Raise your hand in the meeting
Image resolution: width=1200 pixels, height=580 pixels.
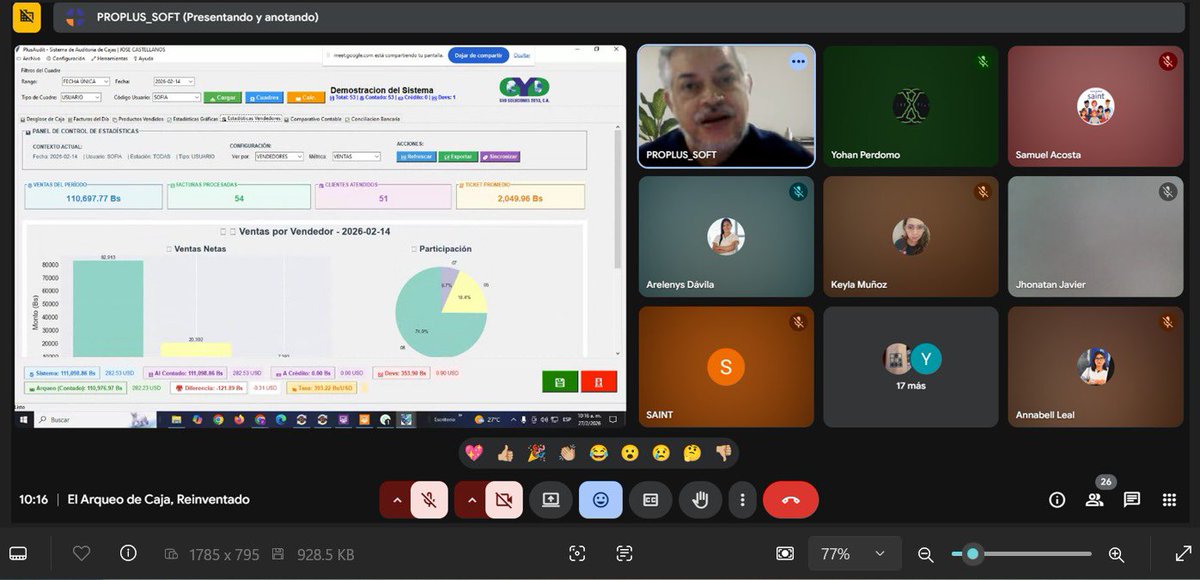[701, 500]
